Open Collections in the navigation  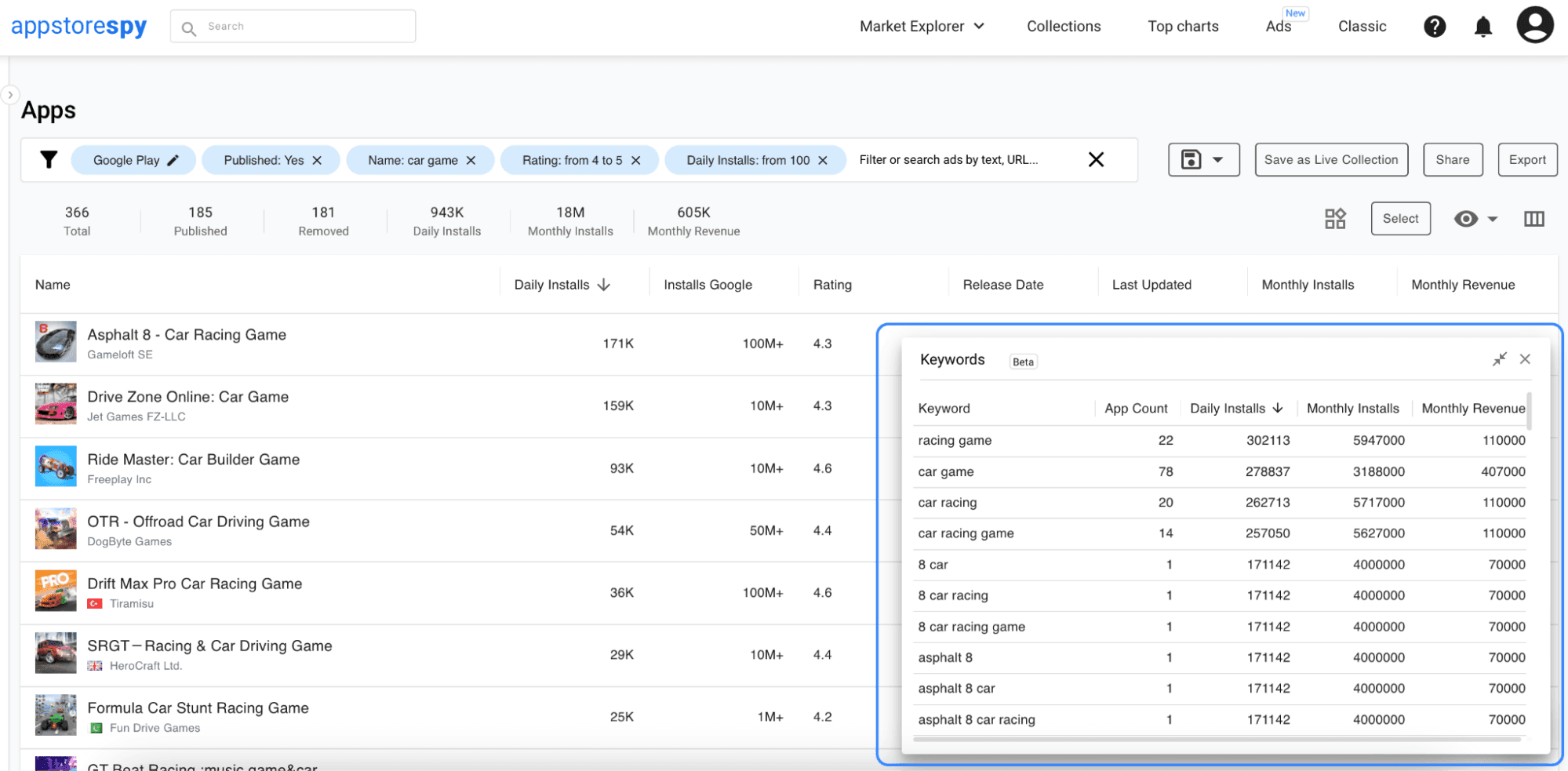pos(1063,27)
